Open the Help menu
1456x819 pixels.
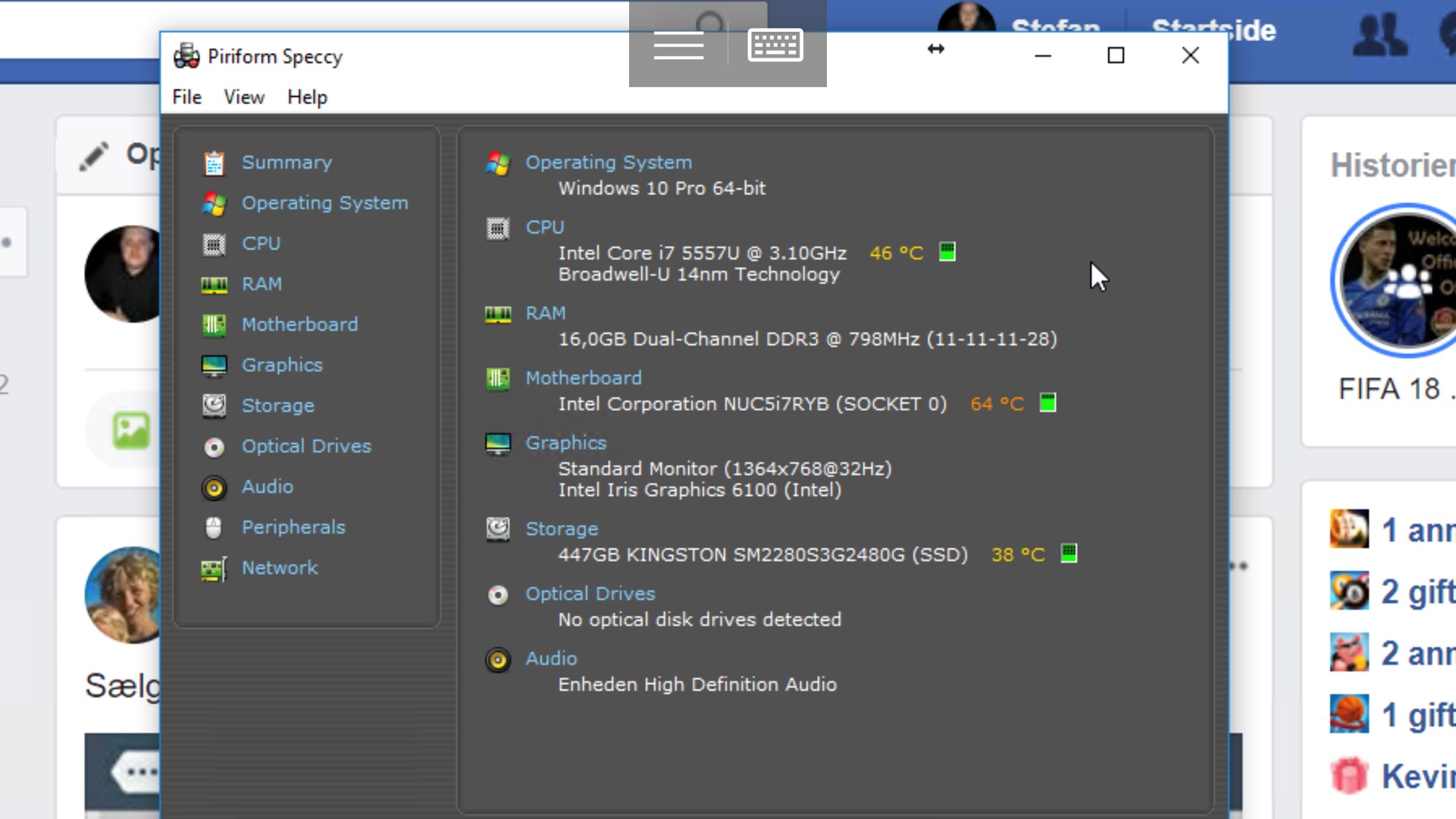click(x=307, y=97)
